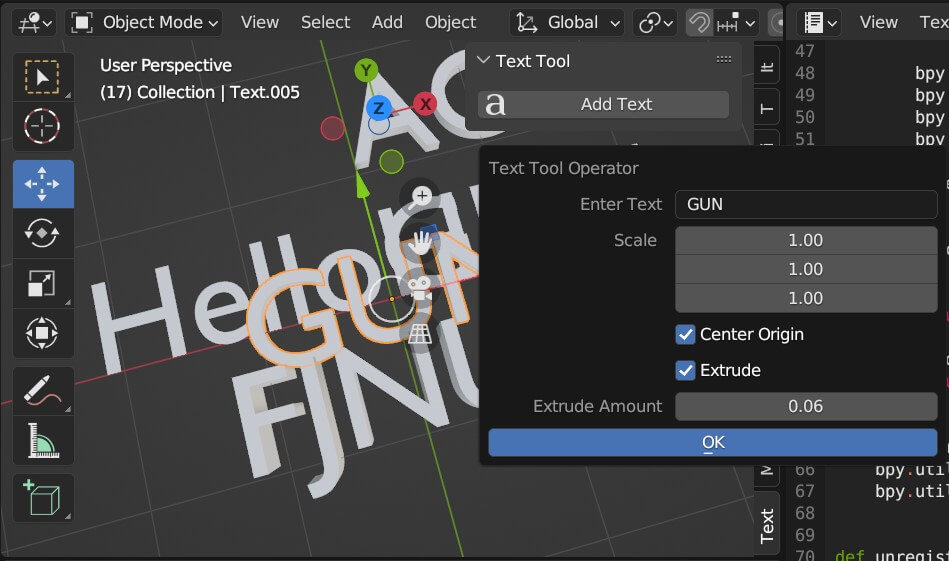The image size is (949, 561).
Task: Switch to the Text sidebar tab
Action: coord(767,524)
